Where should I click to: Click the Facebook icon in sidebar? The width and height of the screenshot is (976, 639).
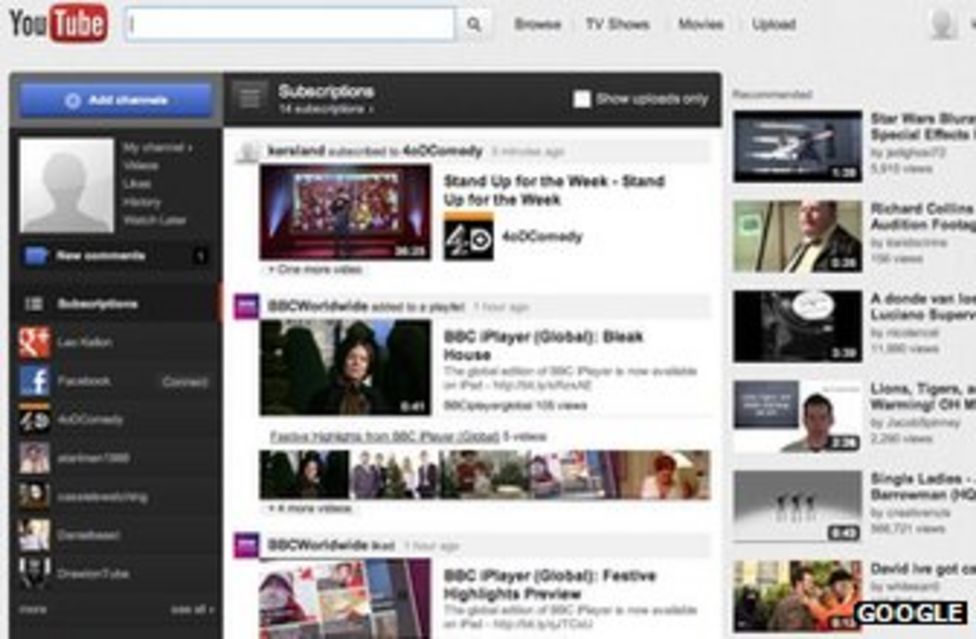coord(34,381)
